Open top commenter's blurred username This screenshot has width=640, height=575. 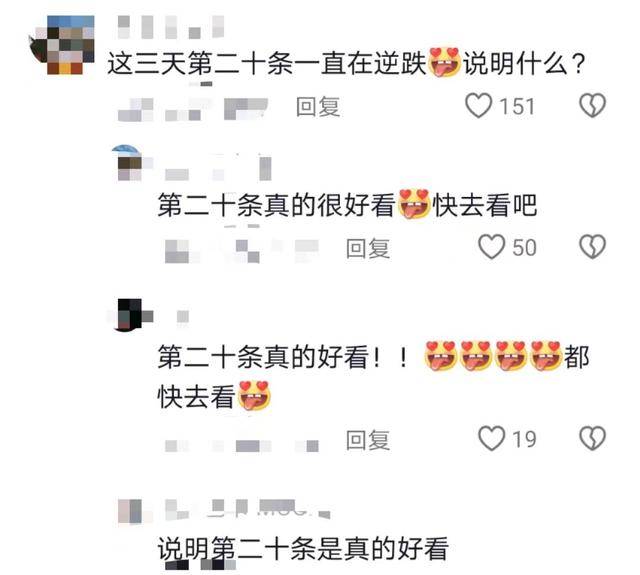pyautogui.click(x=171, y=27)
